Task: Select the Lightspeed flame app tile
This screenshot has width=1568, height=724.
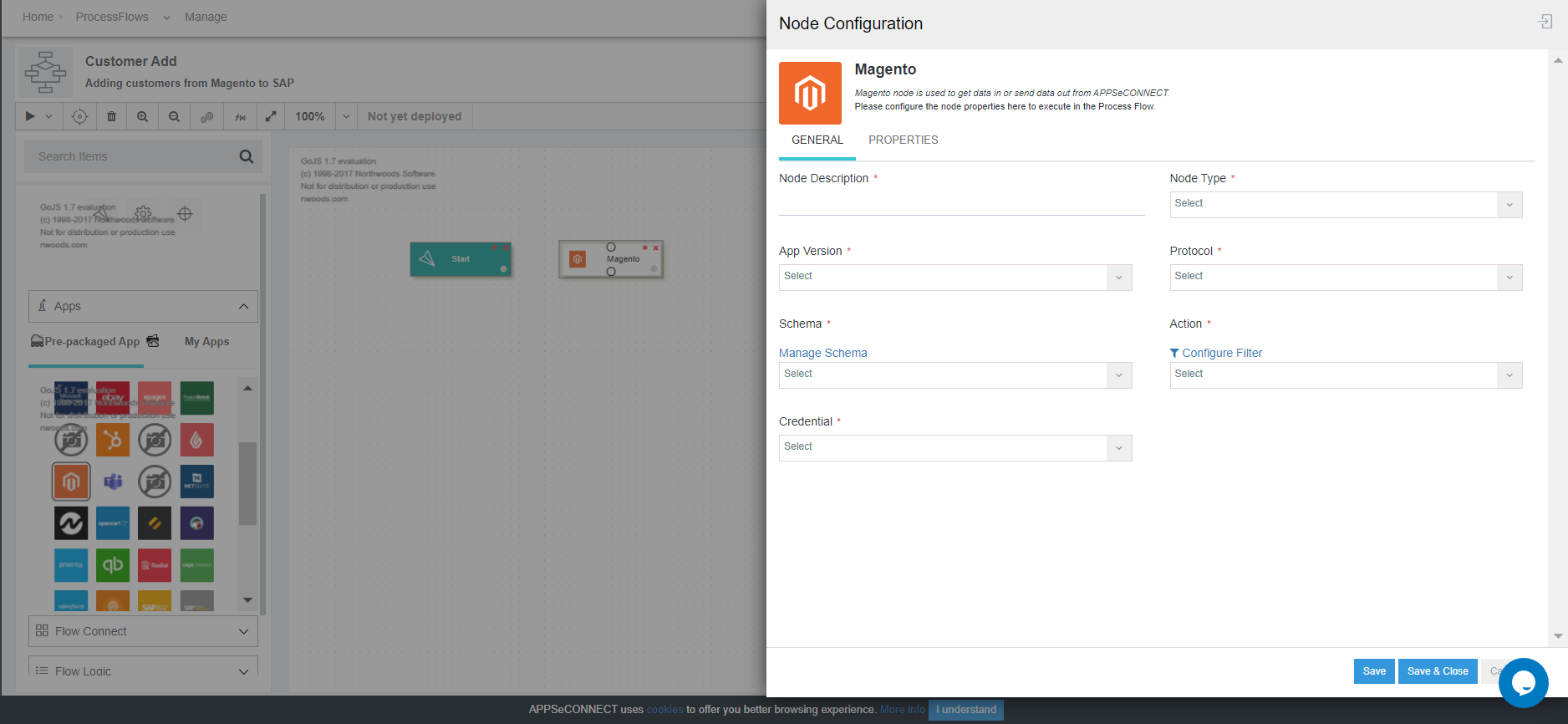Action: (x=196, y=440)
